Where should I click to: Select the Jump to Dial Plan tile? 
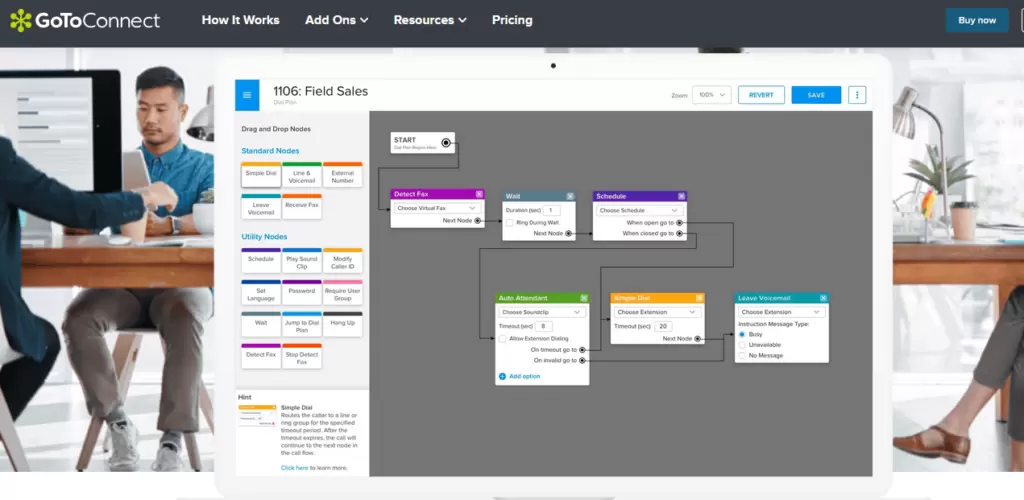302,324
